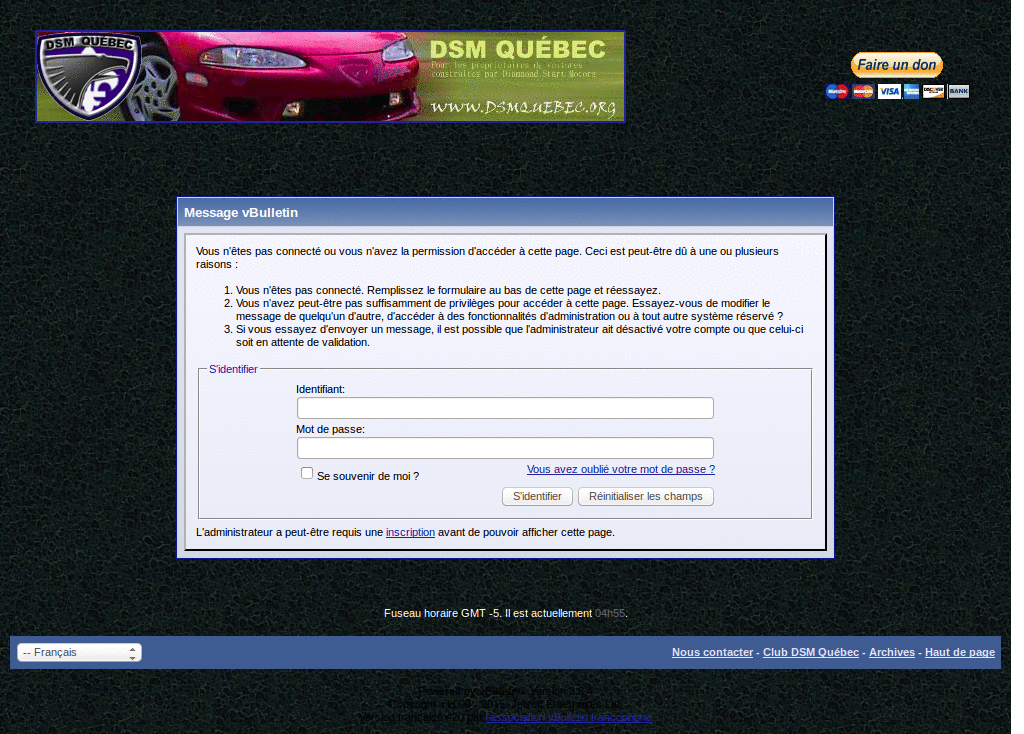The image size is (1024, 734).
Task: Open the Nous contacter link
Action: 712,652
